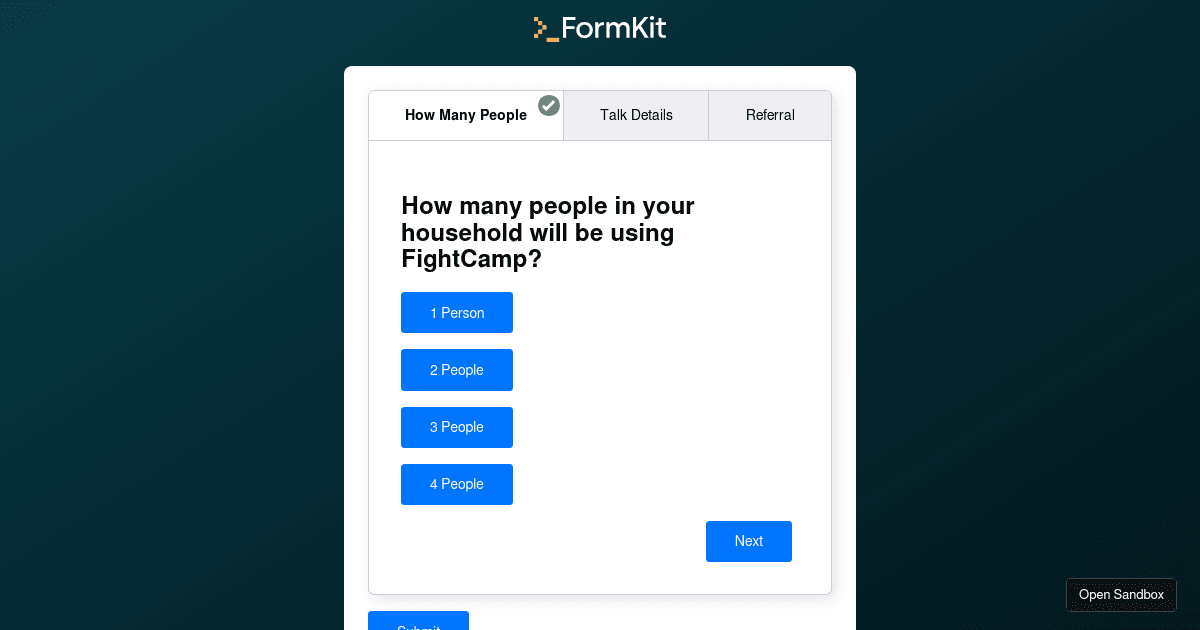Click the FormKit wordmark text
Viewport: 1200px width, 630px height.
[x=612, y=27]
